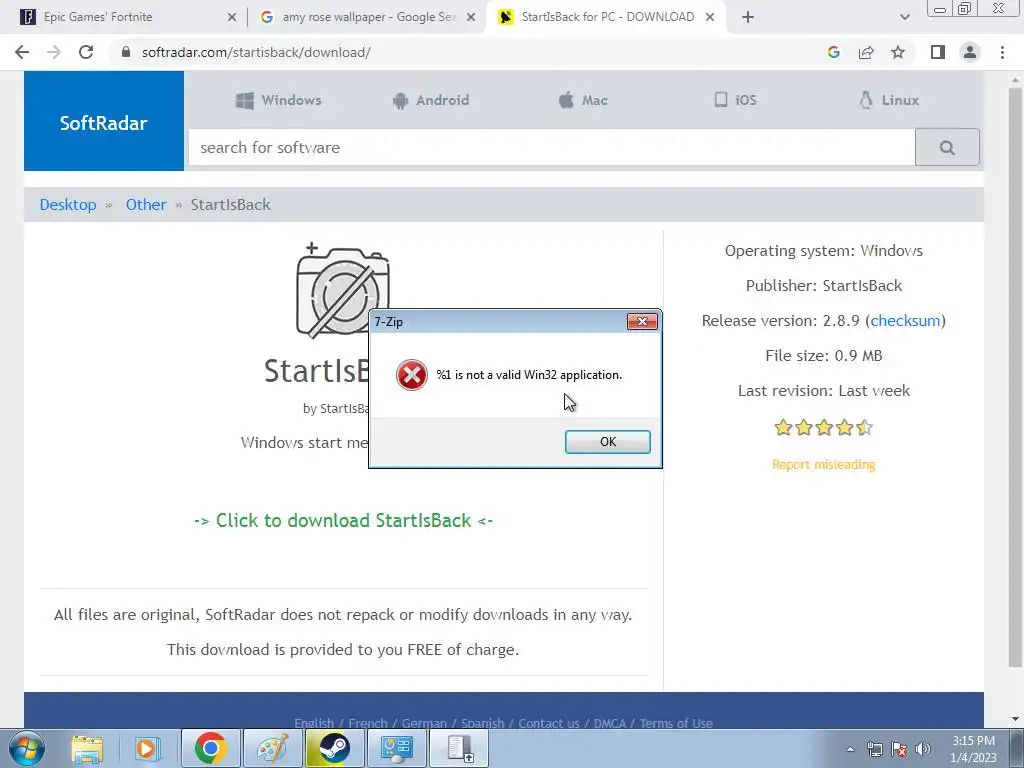
Task: Close the 7-Zip error dialog
Action: (642, 321)
